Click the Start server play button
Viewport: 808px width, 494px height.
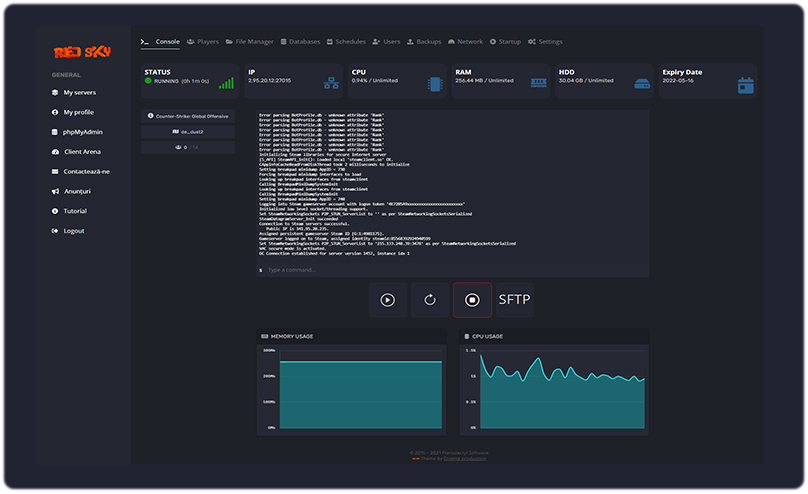point(388,300)
